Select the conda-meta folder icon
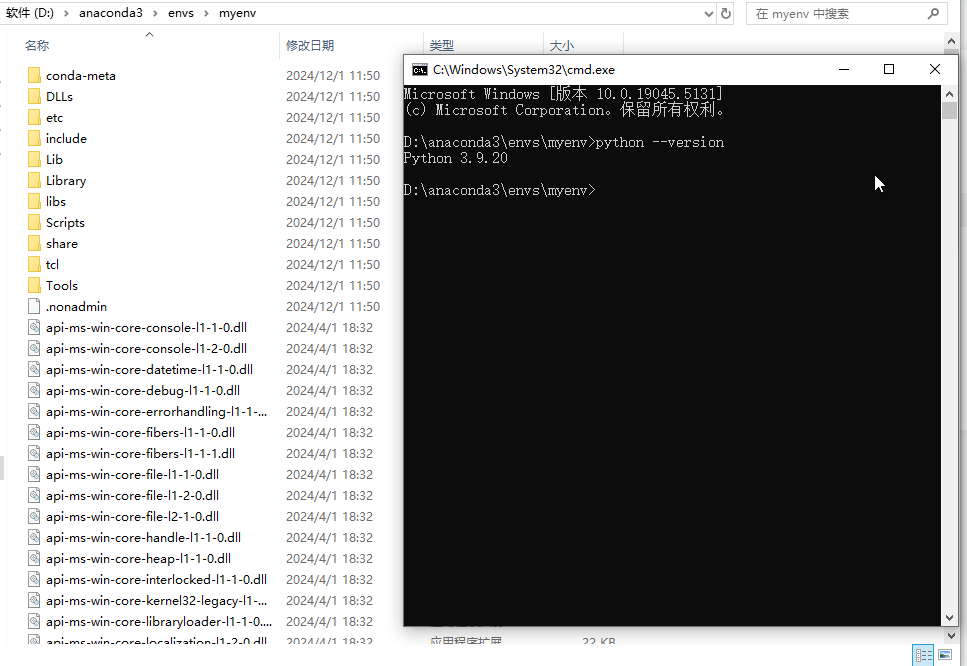Viewport: 967px width, 666px height. (33, 76)
